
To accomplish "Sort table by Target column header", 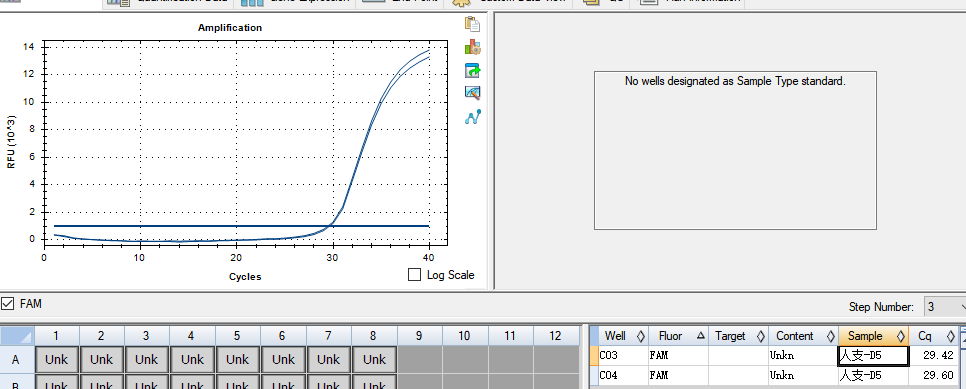I will [738, 336].
